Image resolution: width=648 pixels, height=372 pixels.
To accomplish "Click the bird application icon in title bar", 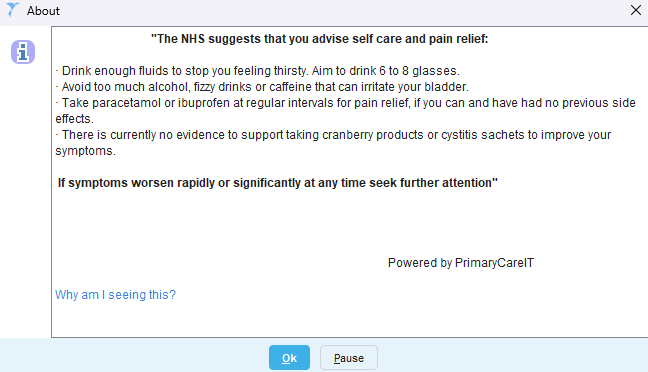I will tap(12, 10).
